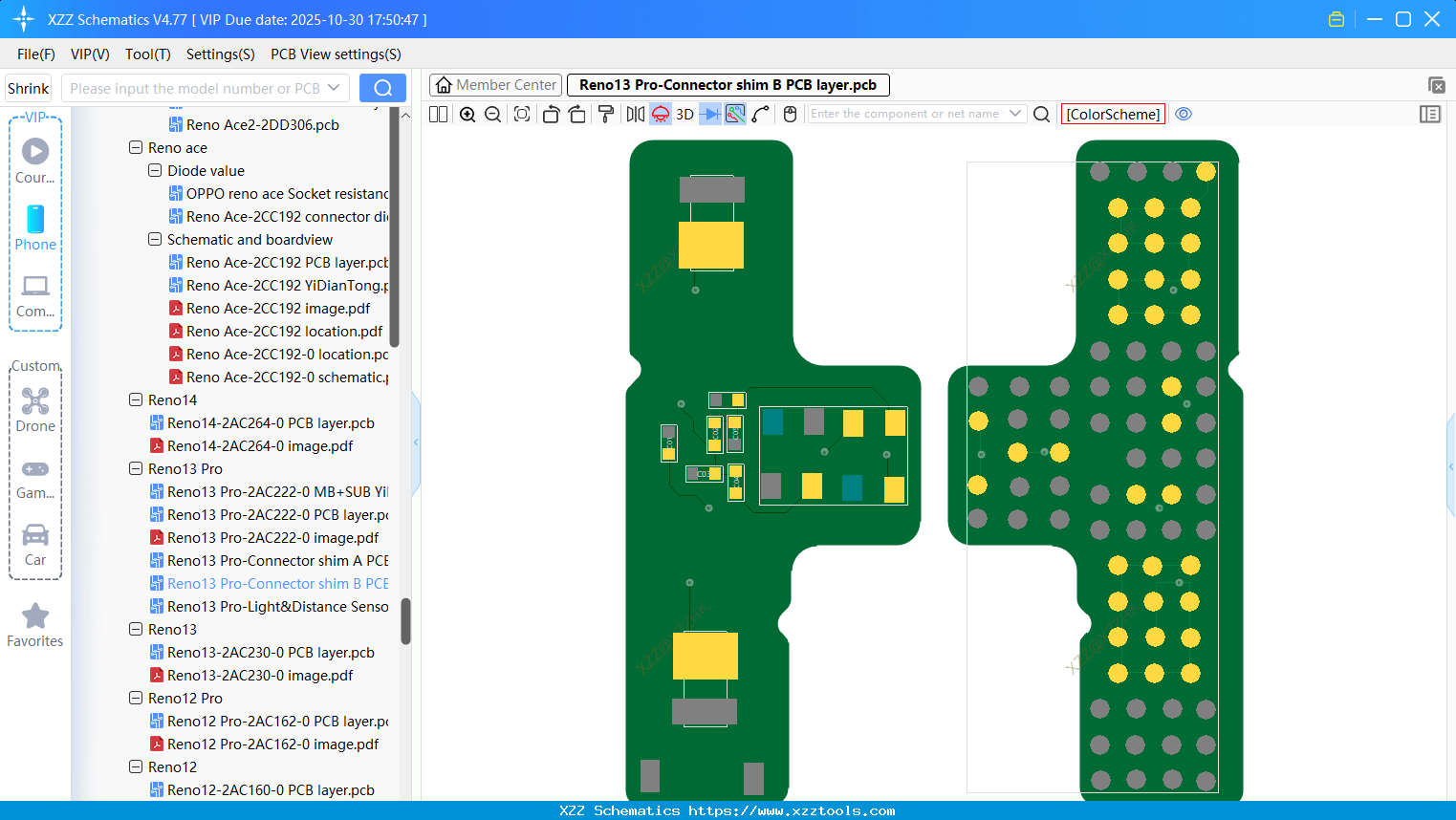Select the format painter tool
This screenshot has height=820, width=1456.
606,115
